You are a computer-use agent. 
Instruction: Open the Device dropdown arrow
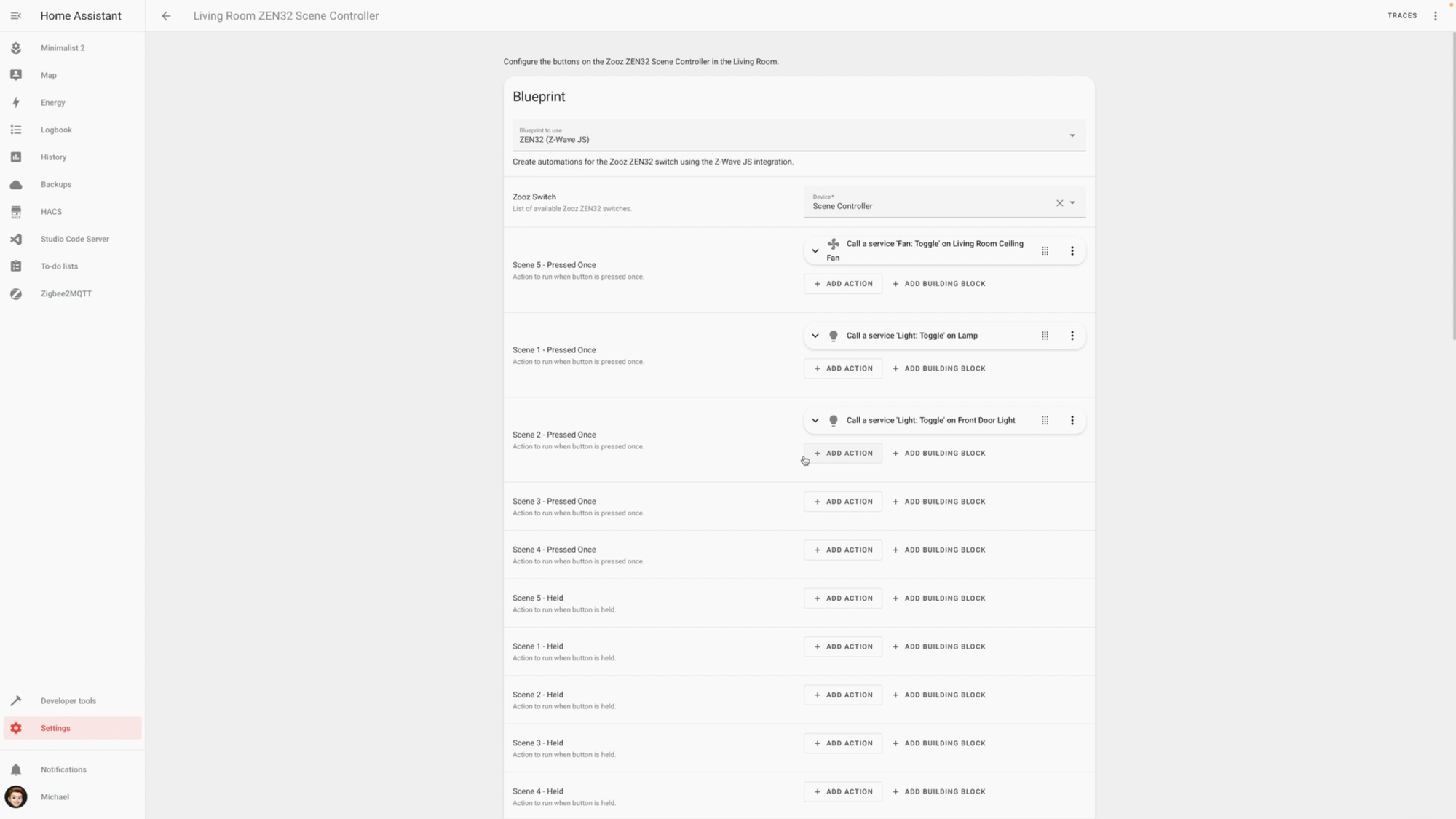(x=1072, y=203)
